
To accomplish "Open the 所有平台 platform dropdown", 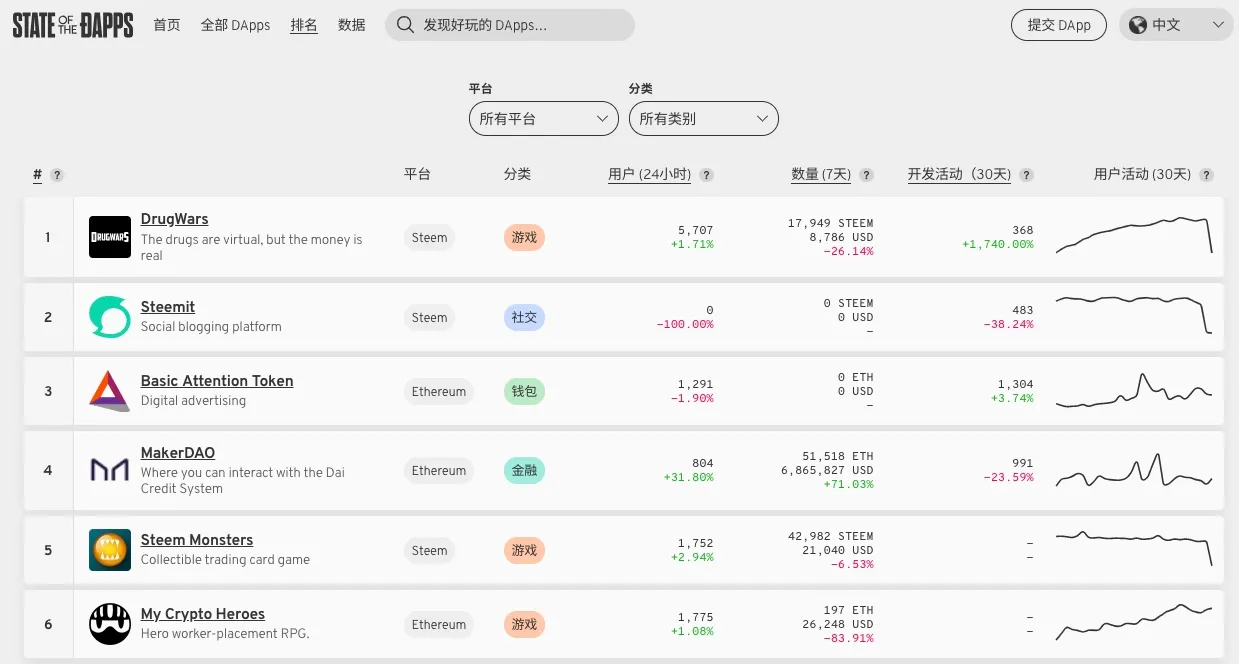I will tap(543, 118).
